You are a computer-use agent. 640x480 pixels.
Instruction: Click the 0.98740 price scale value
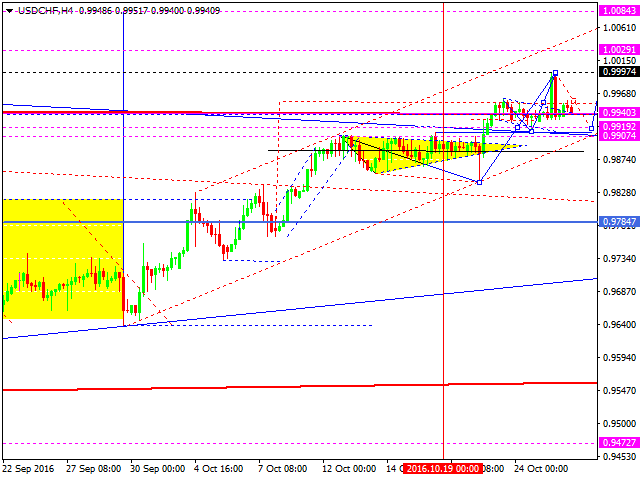620,160
